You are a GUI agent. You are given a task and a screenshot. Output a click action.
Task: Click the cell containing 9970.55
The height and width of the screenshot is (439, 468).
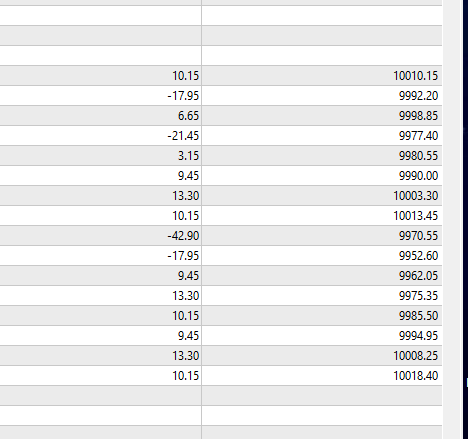[322, 236]
